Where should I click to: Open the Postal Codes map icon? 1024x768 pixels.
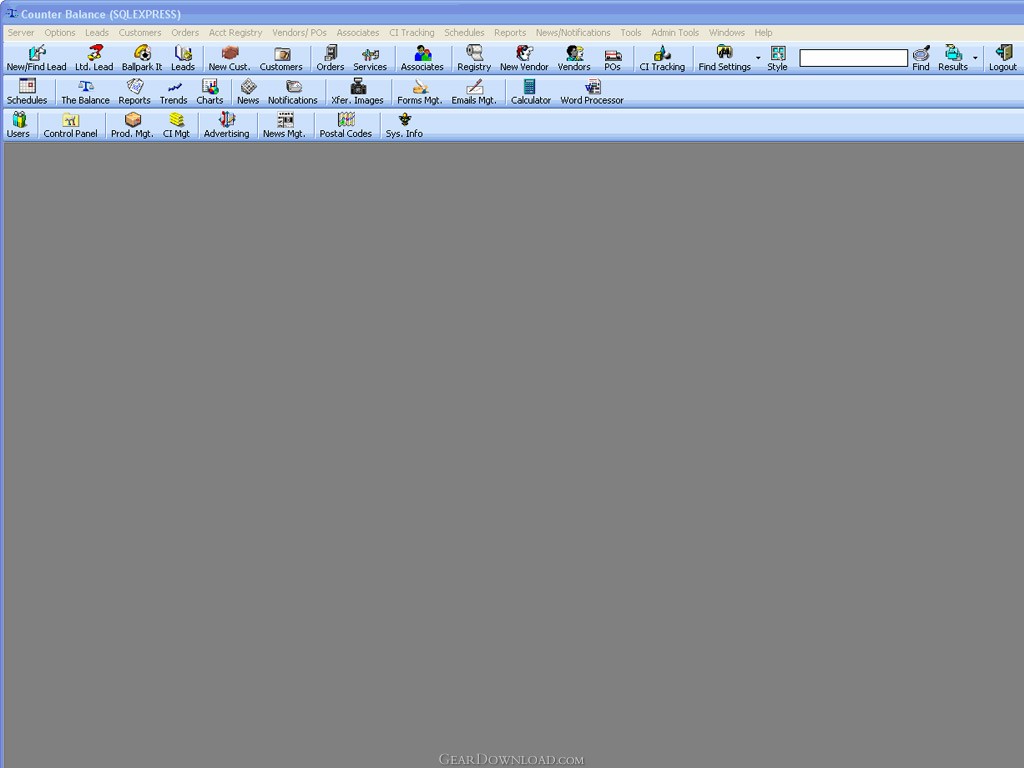click(x=345, y=125)
